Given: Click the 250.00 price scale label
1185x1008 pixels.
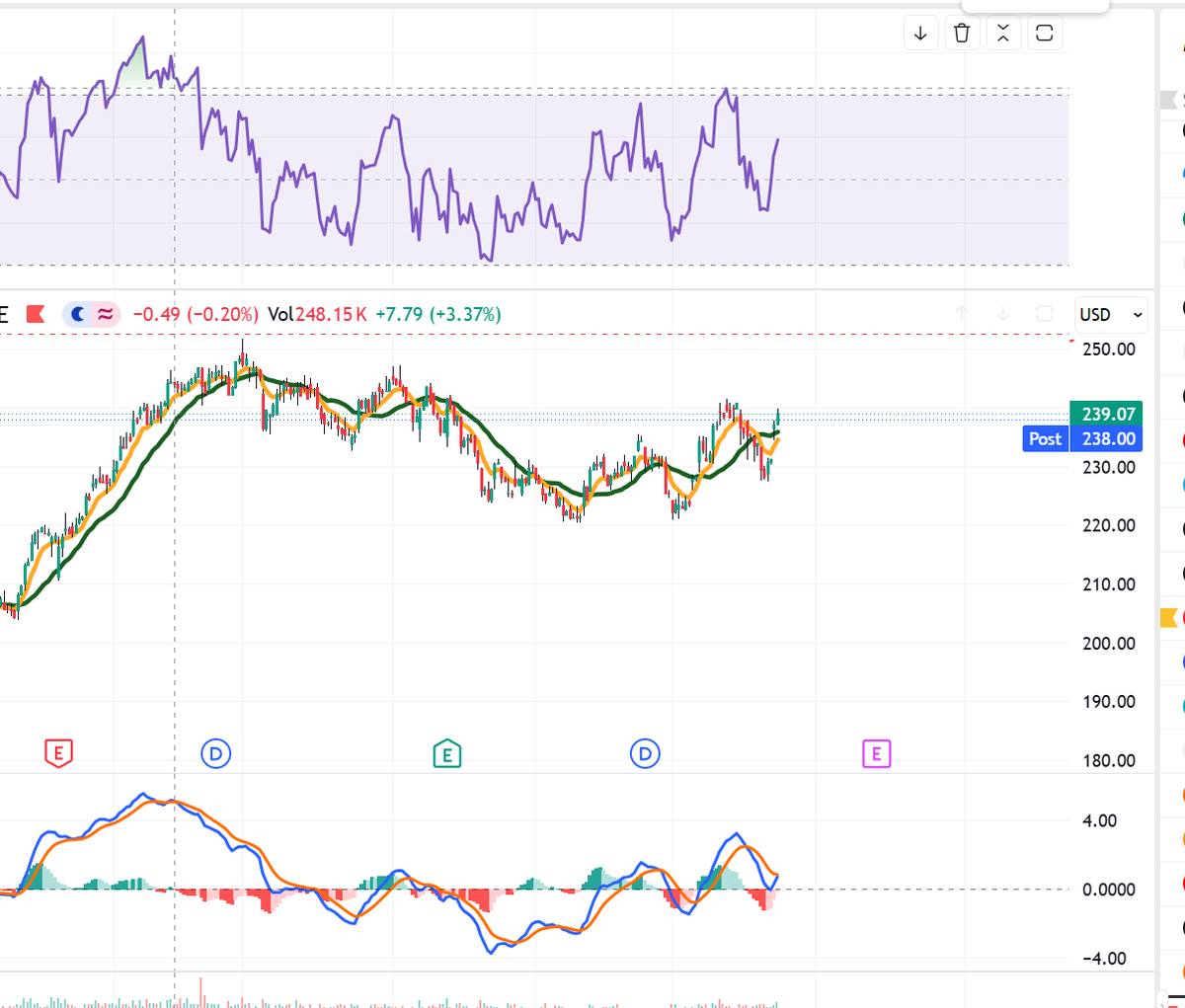Looking at the screenshot, I should [x=1108, y=349].
